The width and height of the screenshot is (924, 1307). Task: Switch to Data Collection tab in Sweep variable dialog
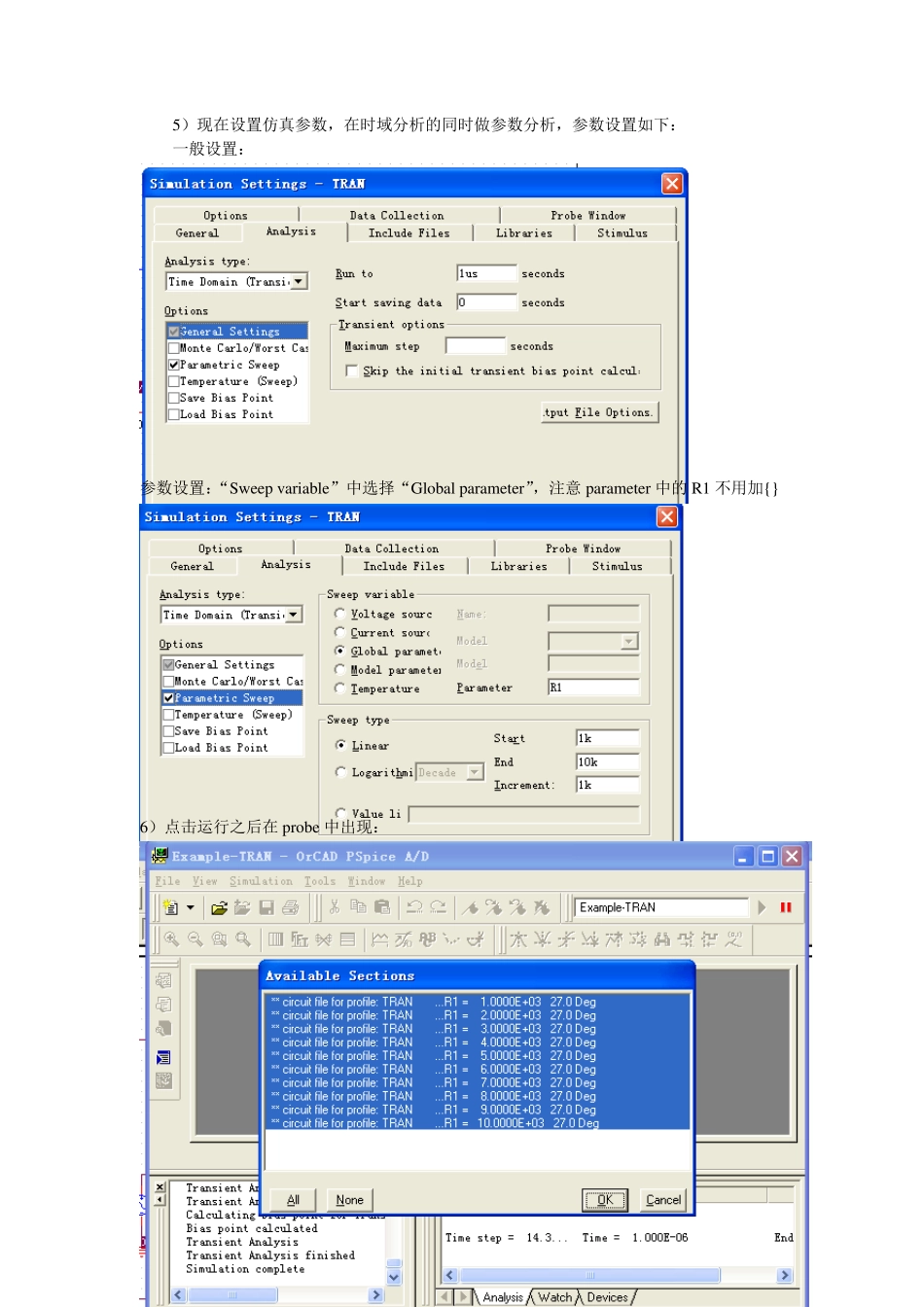pos(392,548)
